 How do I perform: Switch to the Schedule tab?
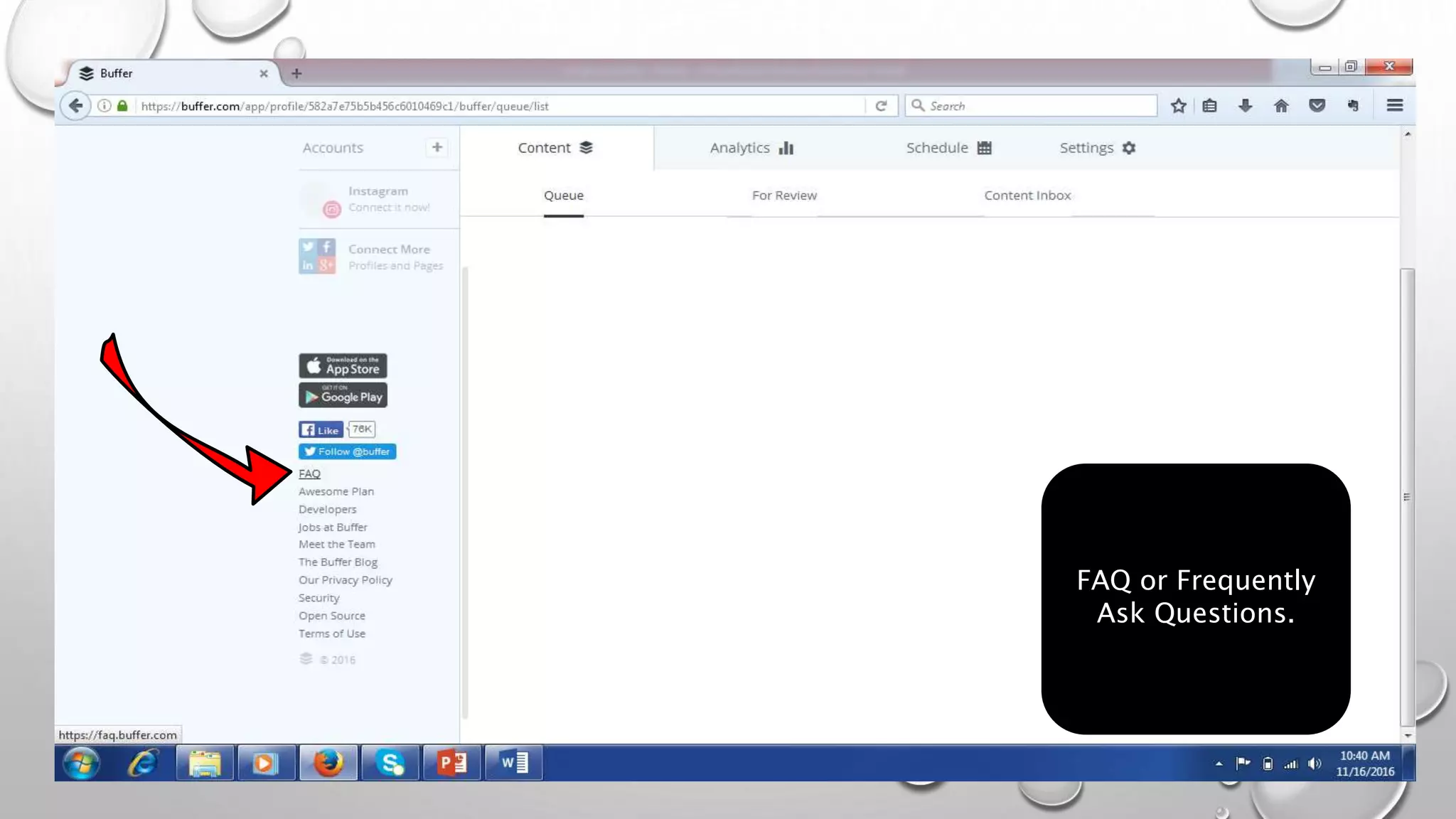pos(948,148)
